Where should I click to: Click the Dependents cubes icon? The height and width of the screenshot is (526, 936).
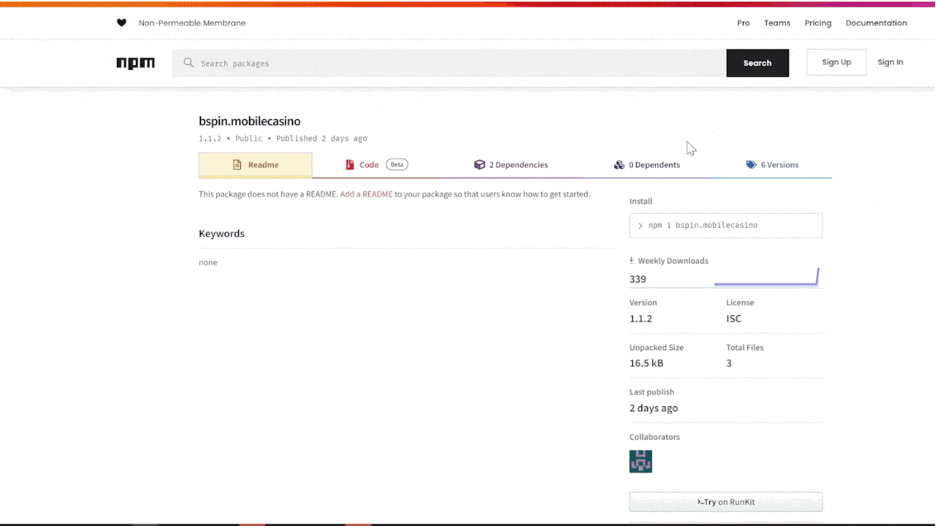pos(619,165)
